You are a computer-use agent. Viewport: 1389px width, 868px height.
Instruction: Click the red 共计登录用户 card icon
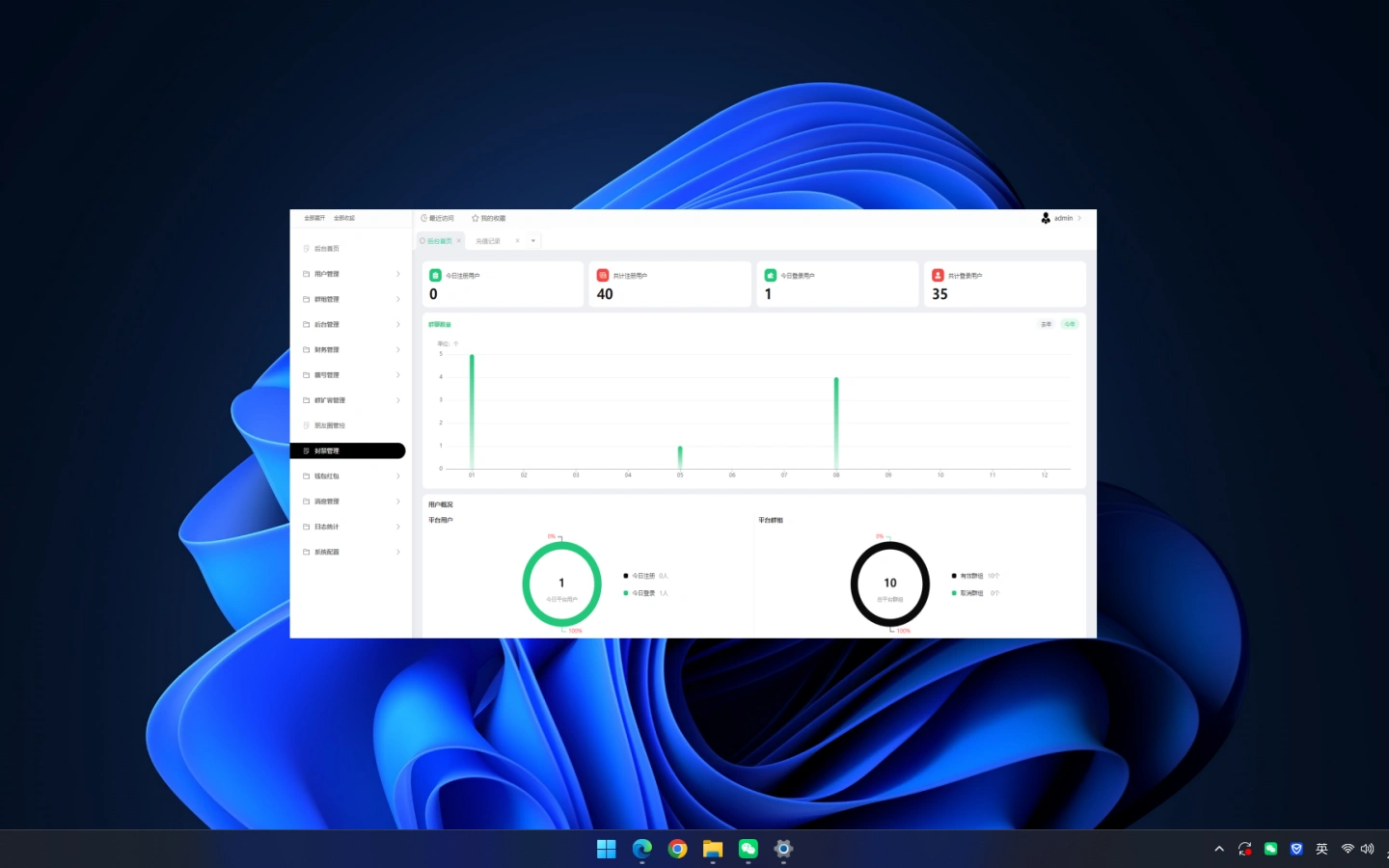938,275
